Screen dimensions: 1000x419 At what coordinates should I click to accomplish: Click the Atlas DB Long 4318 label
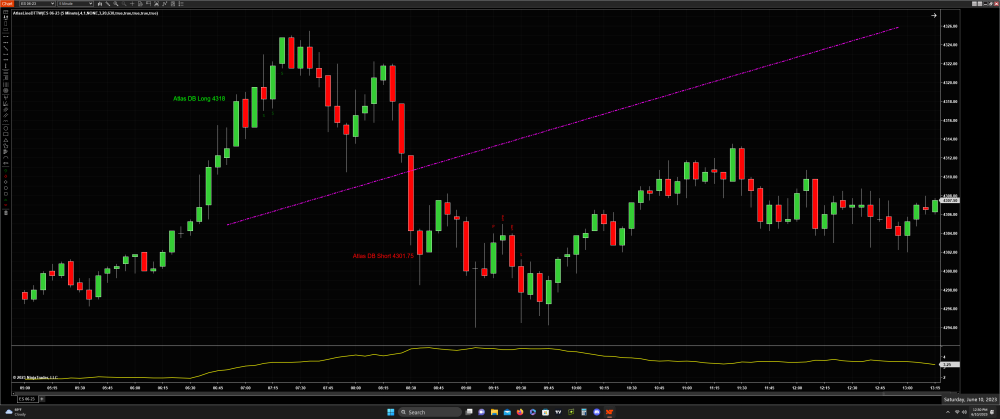[x=198, y=99]
